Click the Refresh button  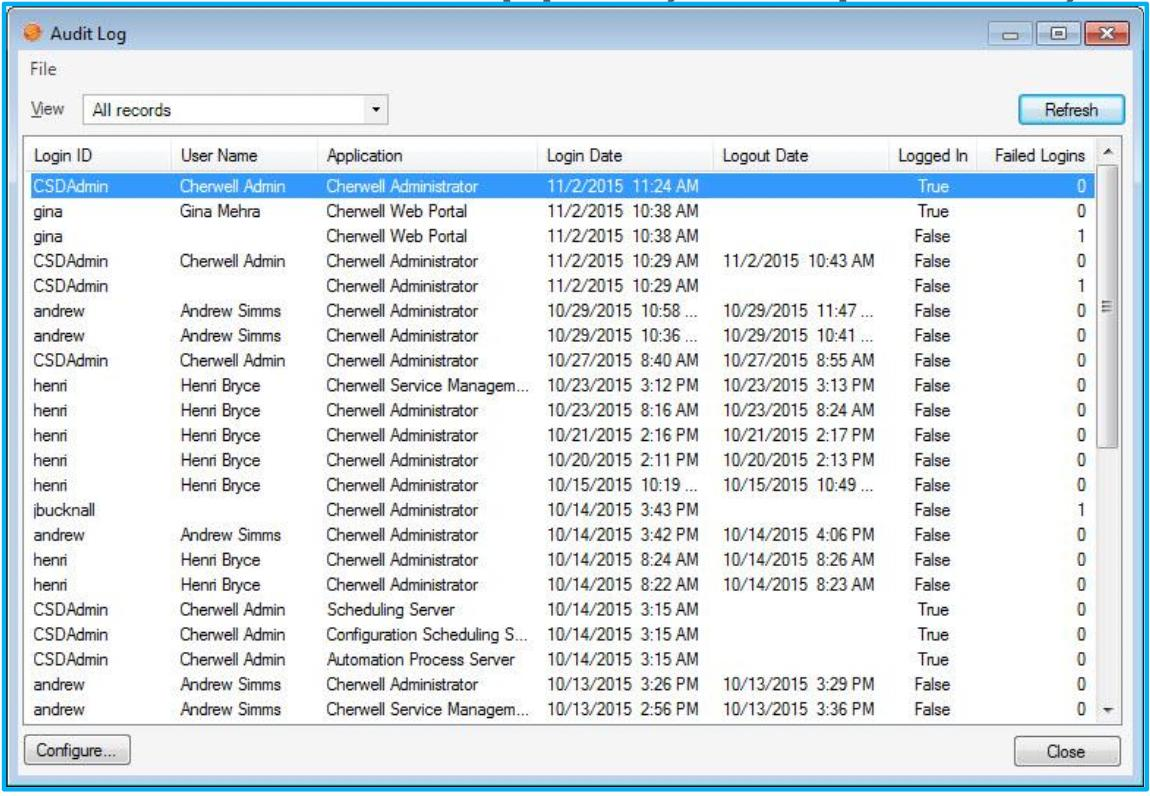pos(1071,110)
